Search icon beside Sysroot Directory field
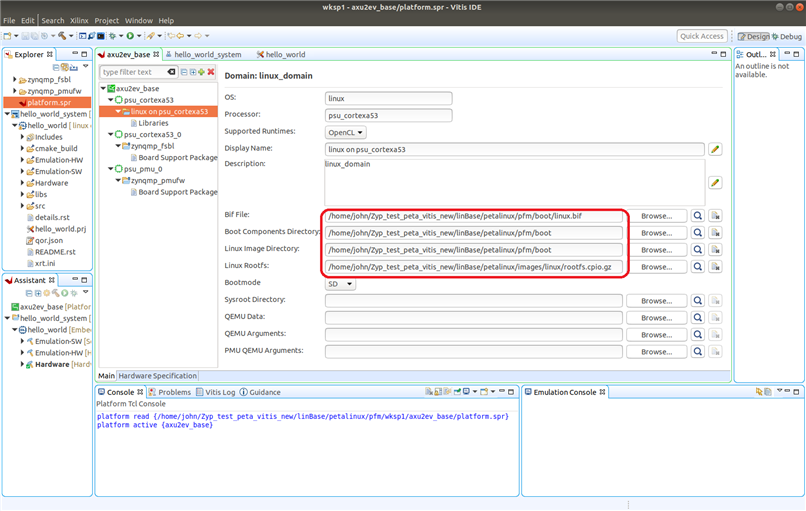 [x=698, y=301]
